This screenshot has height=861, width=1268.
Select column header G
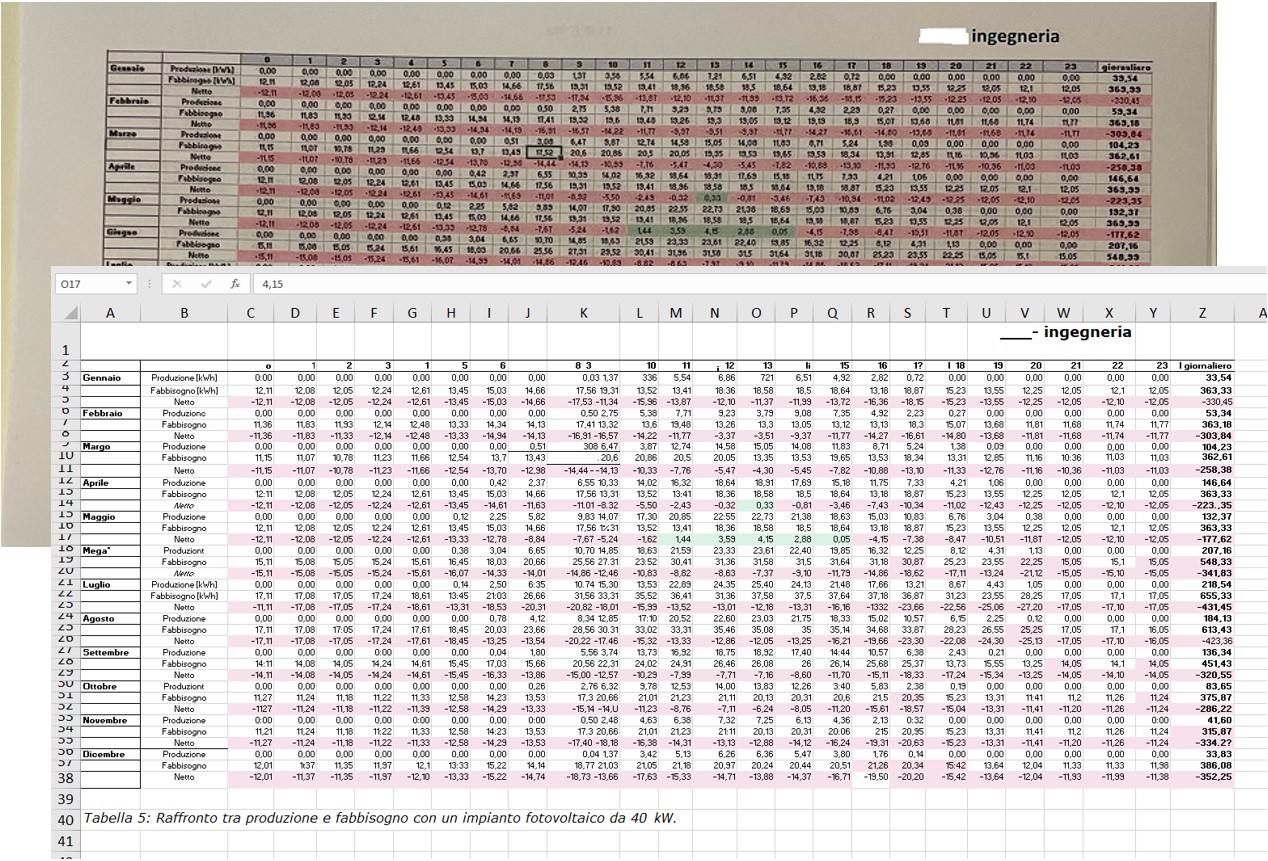pos(411,314)
